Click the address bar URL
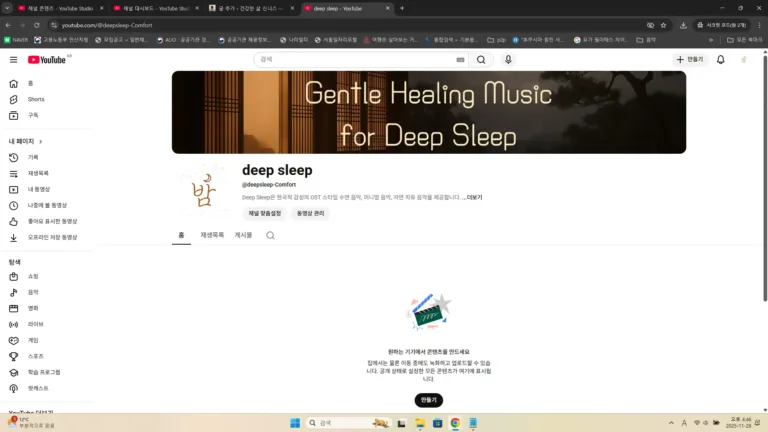Image resolution: width=768 pixels, height=432 pixels. pos(107,25)
